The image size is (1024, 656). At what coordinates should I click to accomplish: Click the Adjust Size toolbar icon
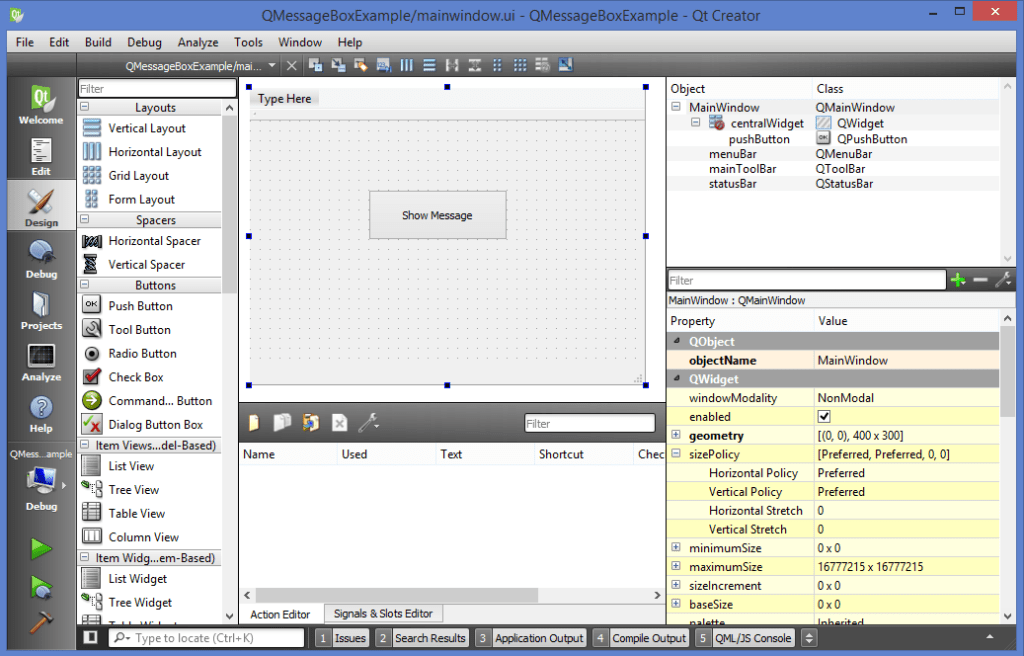[x=566, y=64]
